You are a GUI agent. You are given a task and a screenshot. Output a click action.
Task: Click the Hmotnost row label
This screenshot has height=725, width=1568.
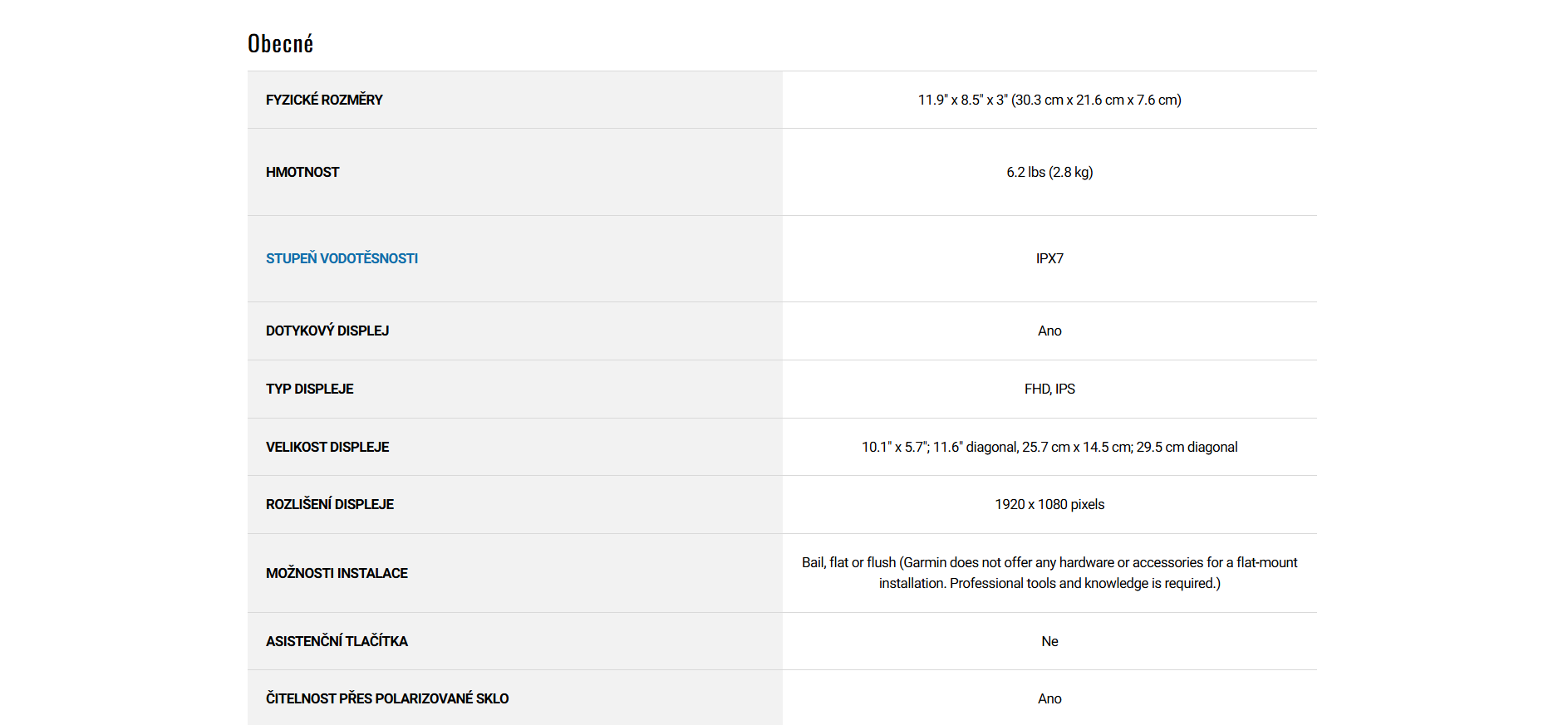point(302,172)
